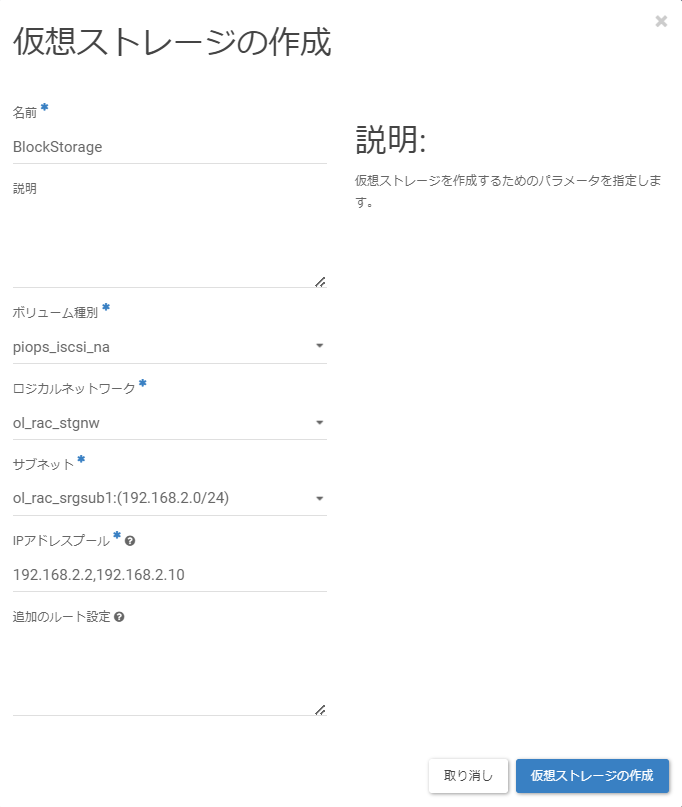Click the blue 仮想ストレージの作成 button
This screenshot has width=682, height=807.
(x=592, y=776)
